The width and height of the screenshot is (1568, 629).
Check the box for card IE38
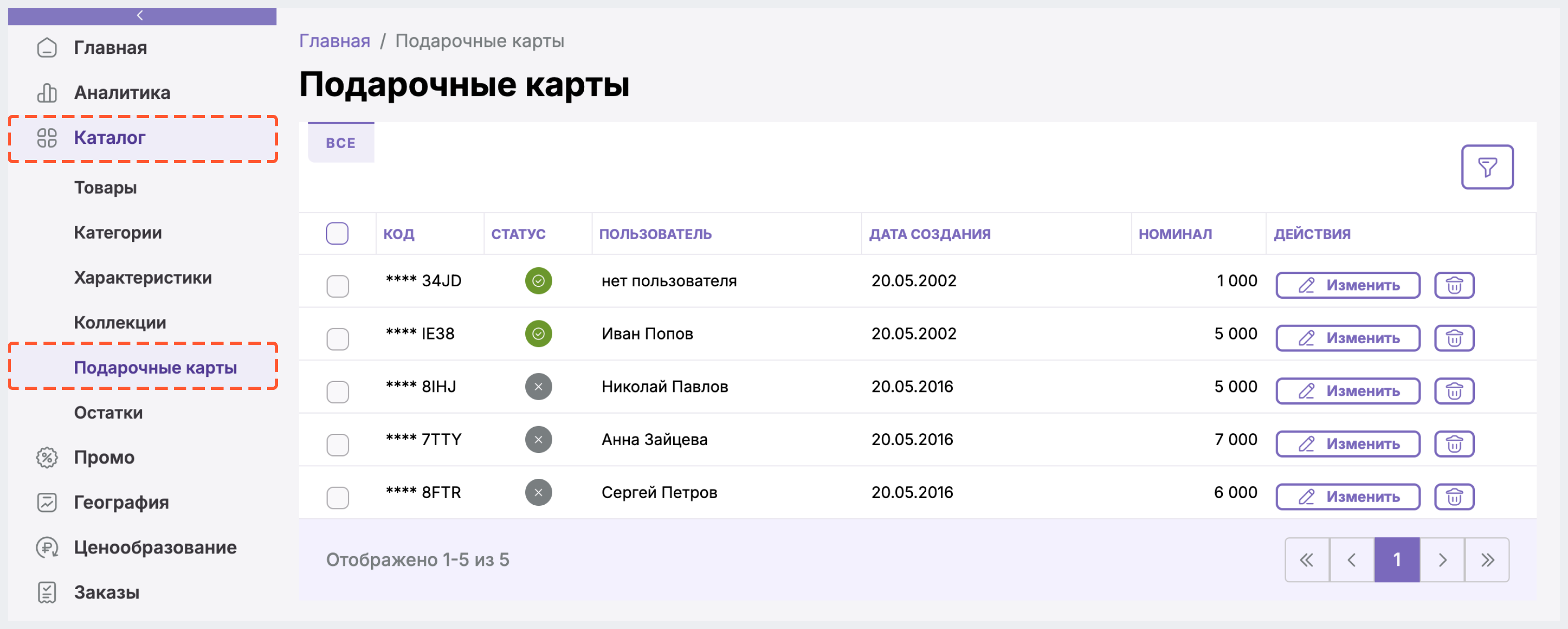tap(337, 339)
